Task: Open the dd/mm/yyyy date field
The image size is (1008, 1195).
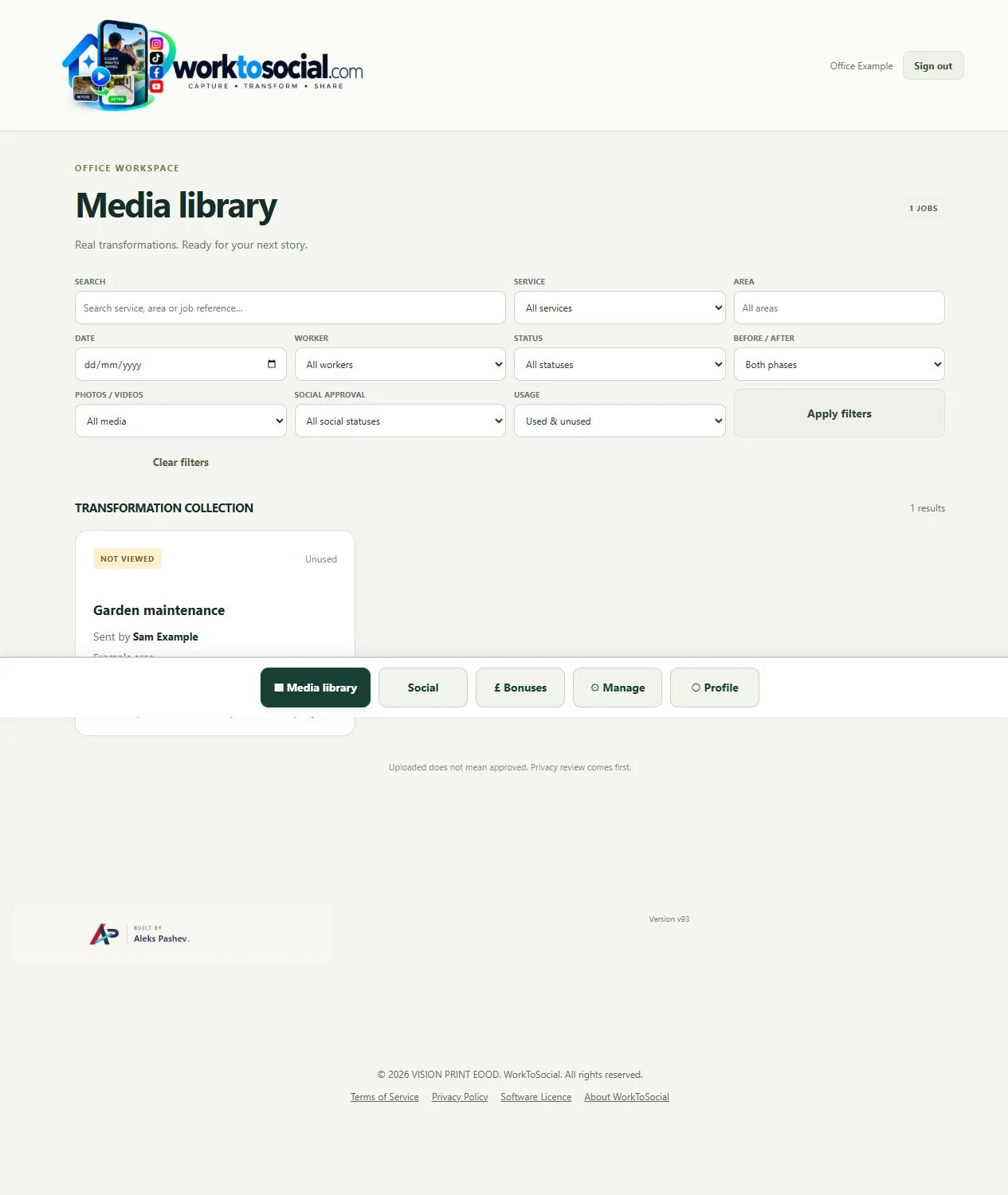Action: 181,364
